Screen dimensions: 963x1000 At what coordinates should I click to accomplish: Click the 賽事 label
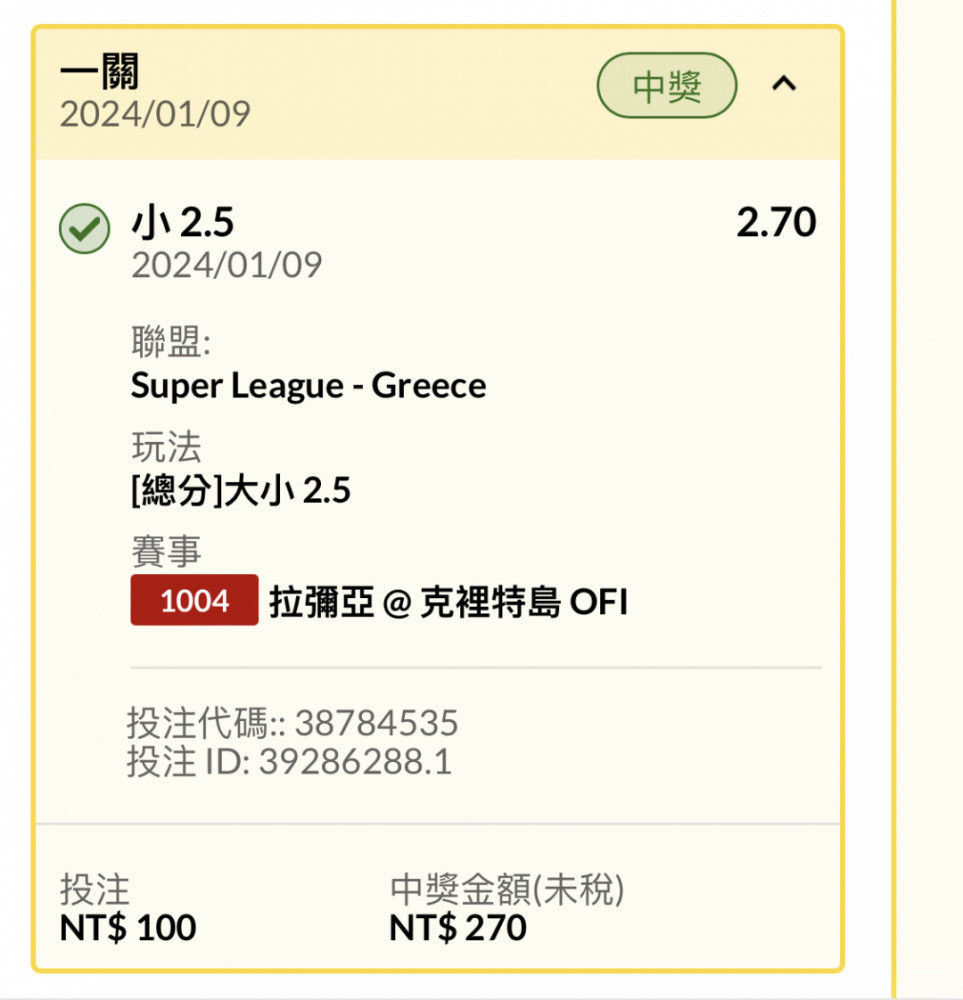pyautogui.click(x=166, y=551)
